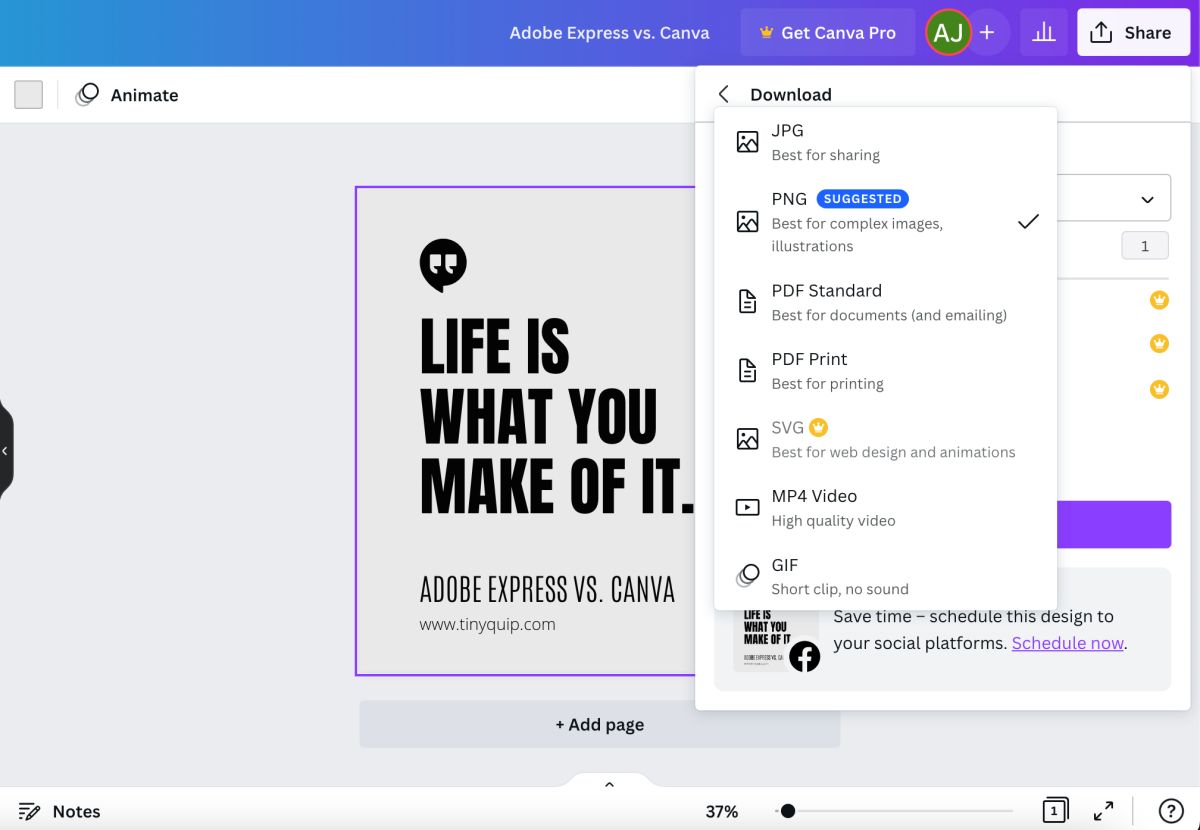The height and width of the screenshot is (830, 1200).
Task: Click the size value field showing 1
Action: (1145, 246)
